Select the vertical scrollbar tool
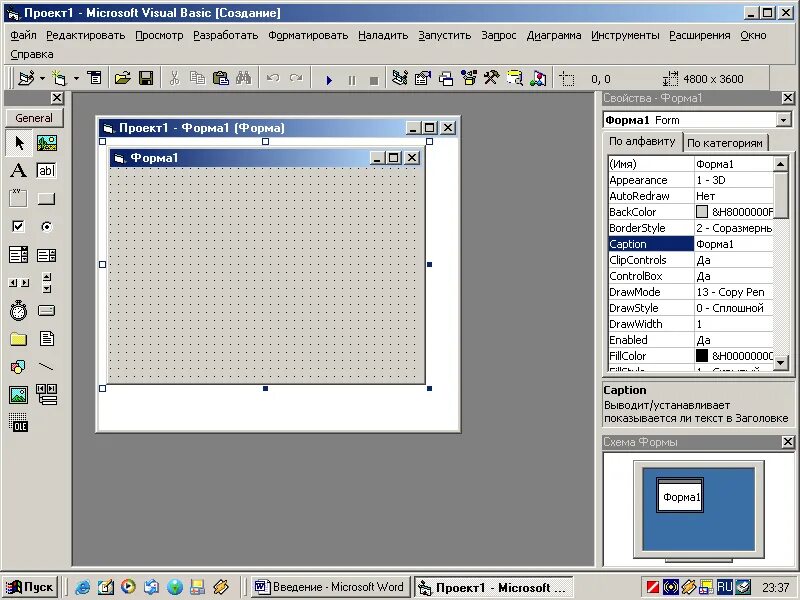The width and height of the screenshot is (800, 600). click(46, 282)
